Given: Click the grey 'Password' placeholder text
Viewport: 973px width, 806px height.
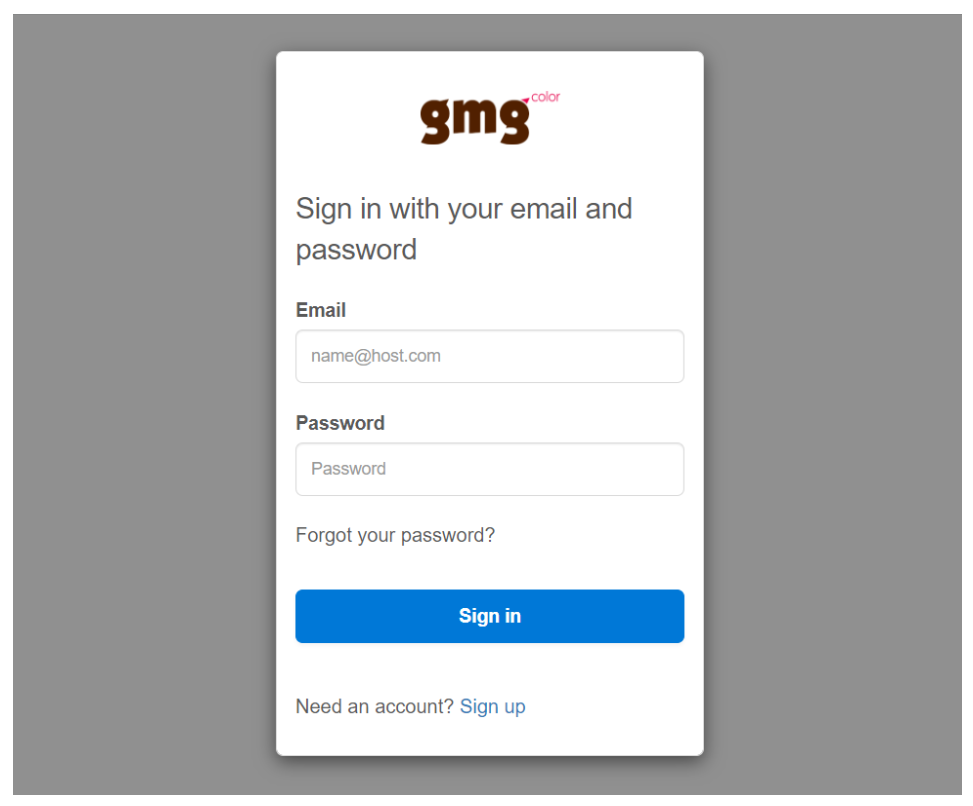Looking at the screenshot, I should point(349,468).
